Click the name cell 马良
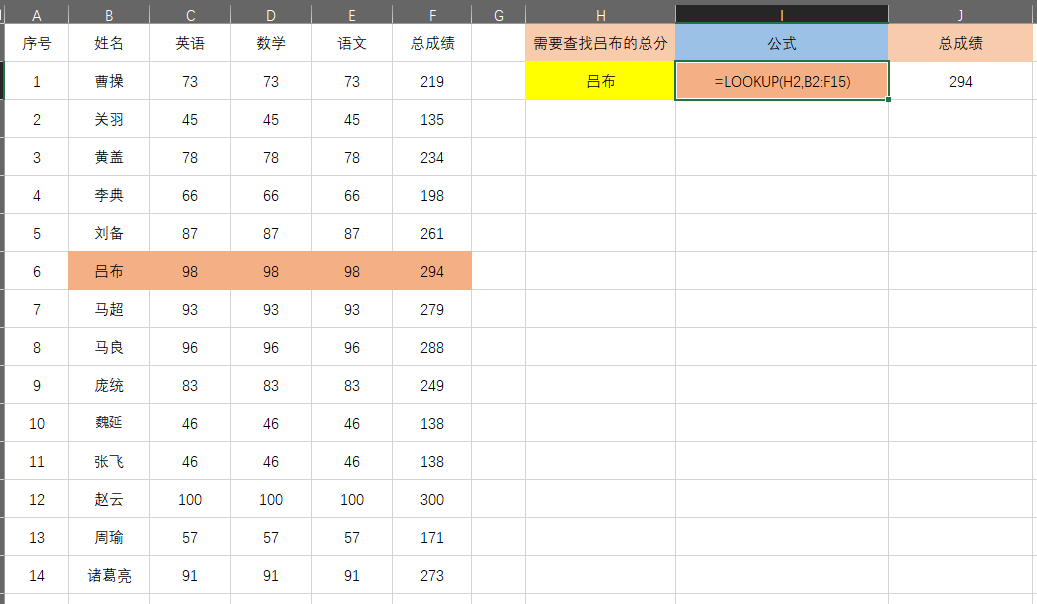Image resolution: width=1037 pixels, height=604 pixels. (109, 347)
